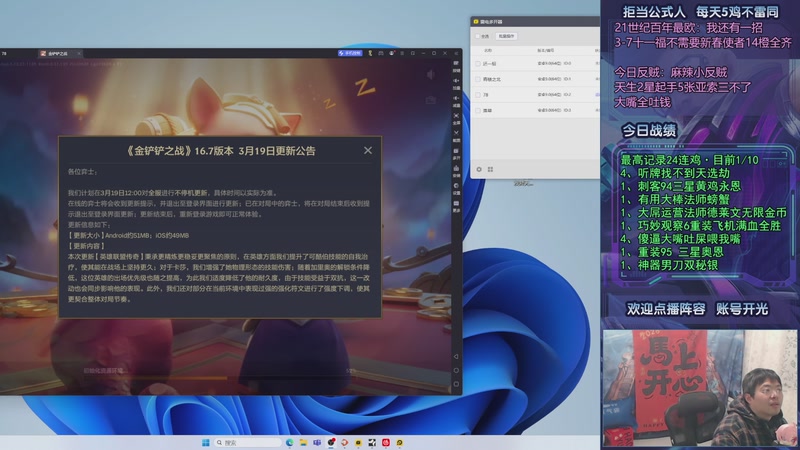Open the user account icon in emulator title bar
The height and width of the screenshot is (450, 800).
pyautogui.click(x=392, y=53)
